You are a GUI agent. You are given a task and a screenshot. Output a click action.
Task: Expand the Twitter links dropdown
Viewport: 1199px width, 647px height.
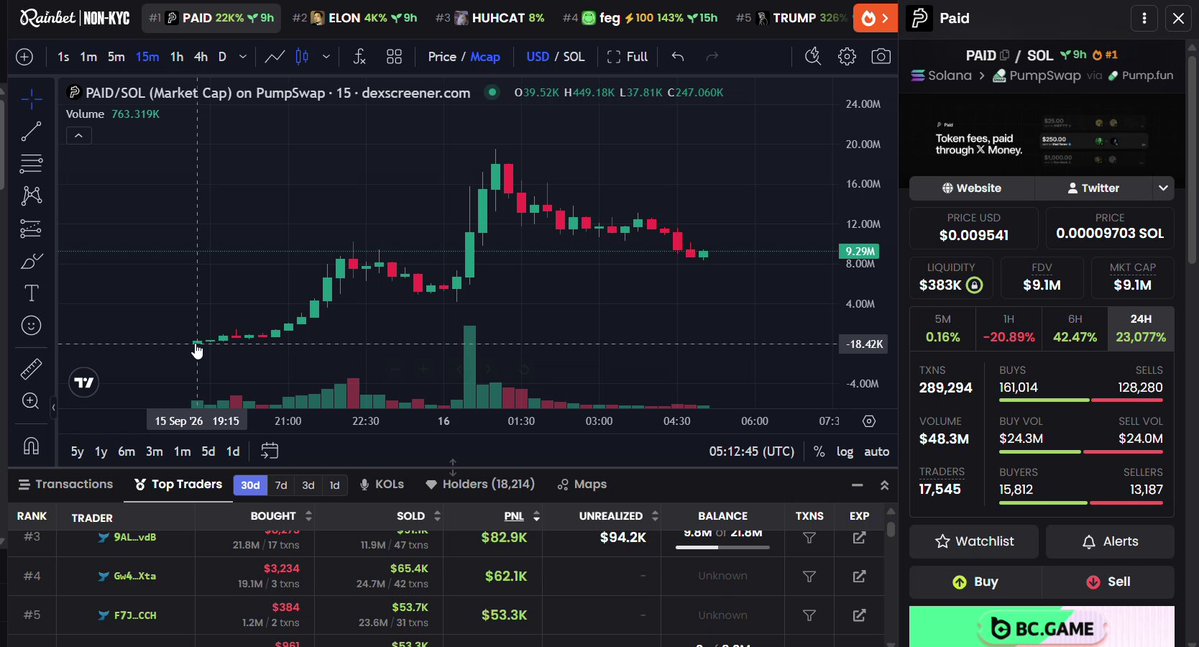click(x=1163, y=188)
